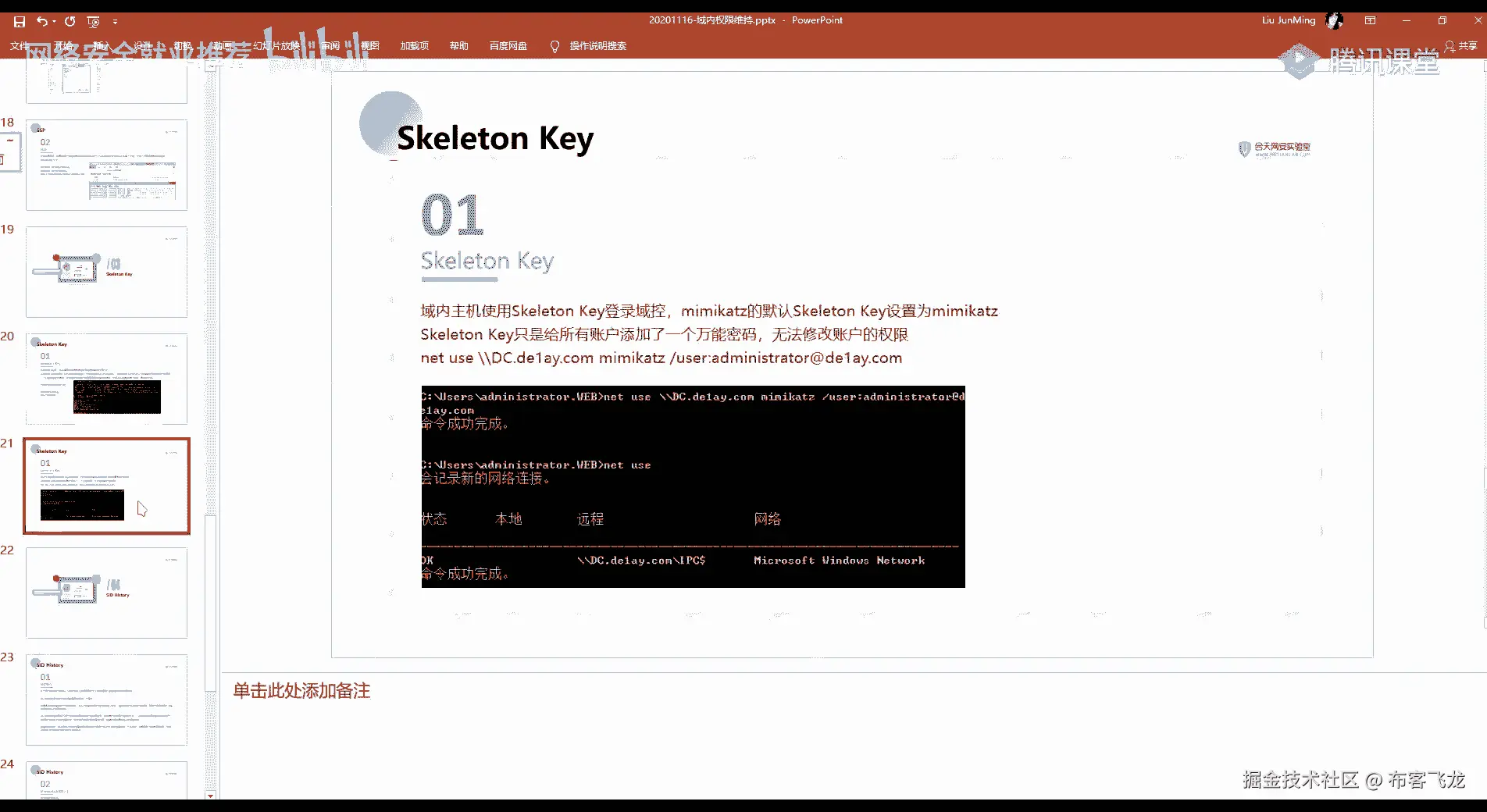Click the 共享 (Share) button
This screenshot has height=812, width=1487.
pos(1461,46)
